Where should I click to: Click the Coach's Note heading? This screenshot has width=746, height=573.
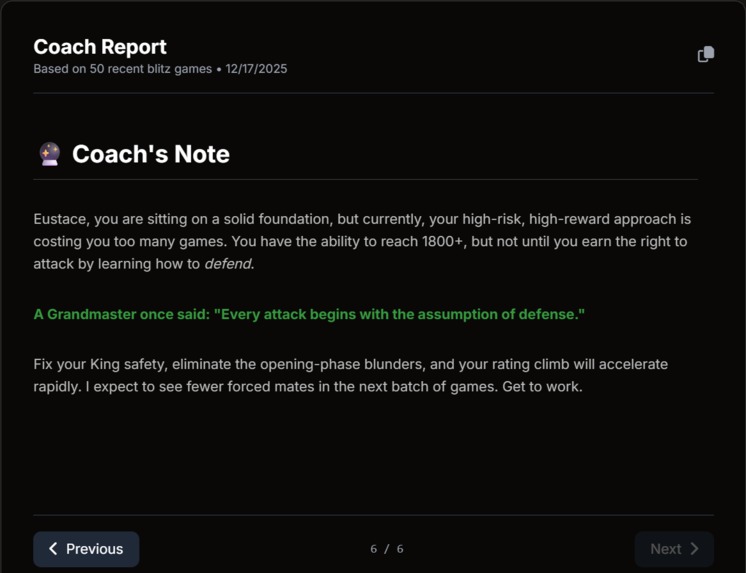[151, 154]
